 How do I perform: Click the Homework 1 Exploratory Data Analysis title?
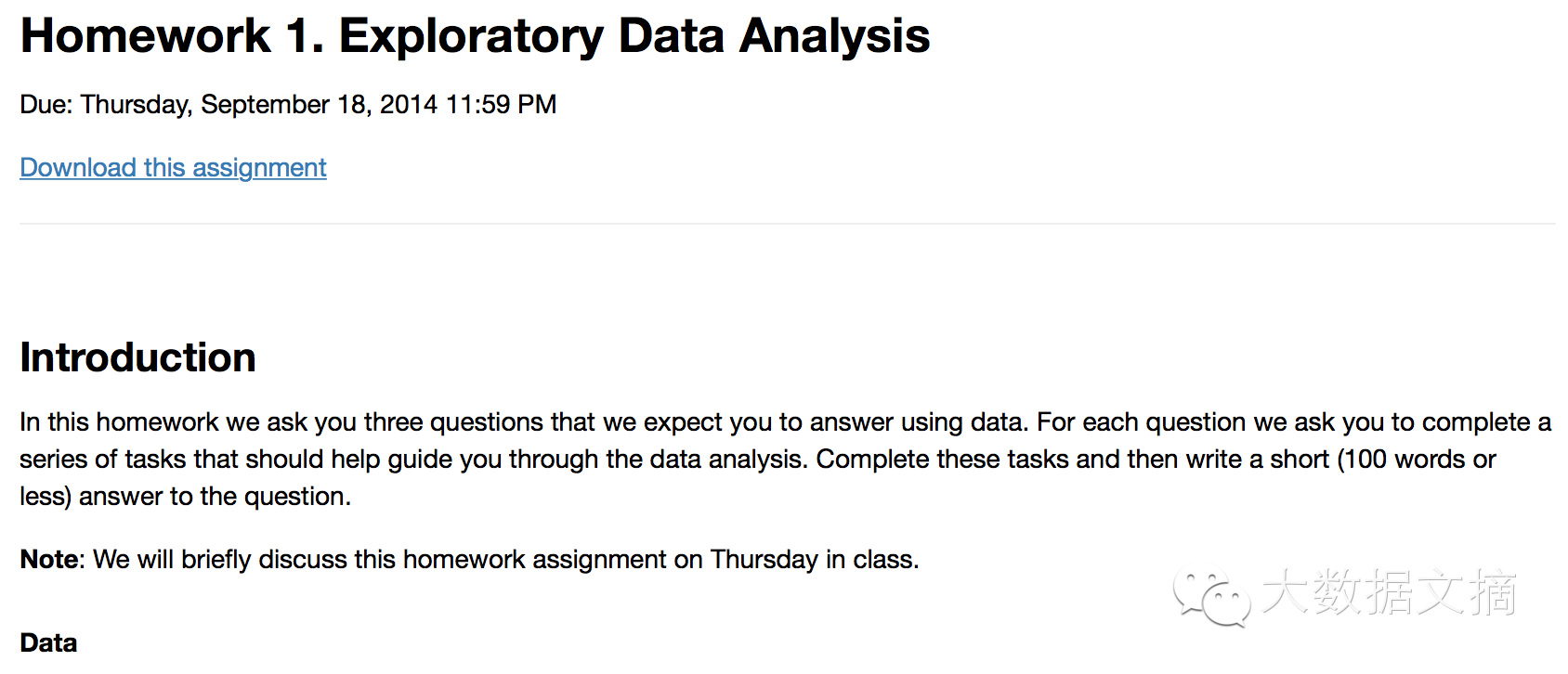tap(475, 37)
